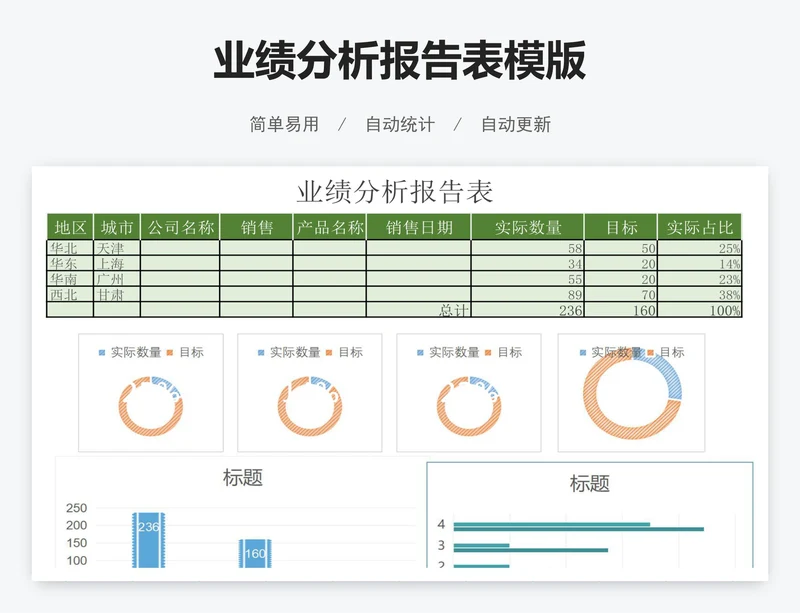800x613 pixels.
Task: Click the longest bar in row 4
Action: coord(579,529)
